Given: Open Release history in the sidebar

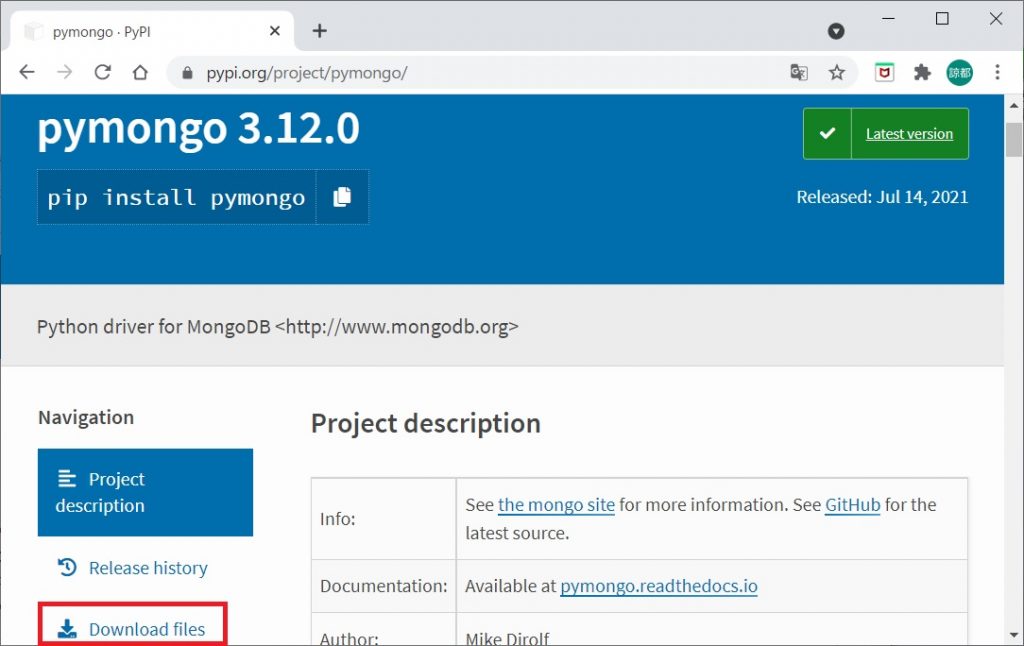Looking at the screenshot, I should pyautogui.click(x=147, y=567).
